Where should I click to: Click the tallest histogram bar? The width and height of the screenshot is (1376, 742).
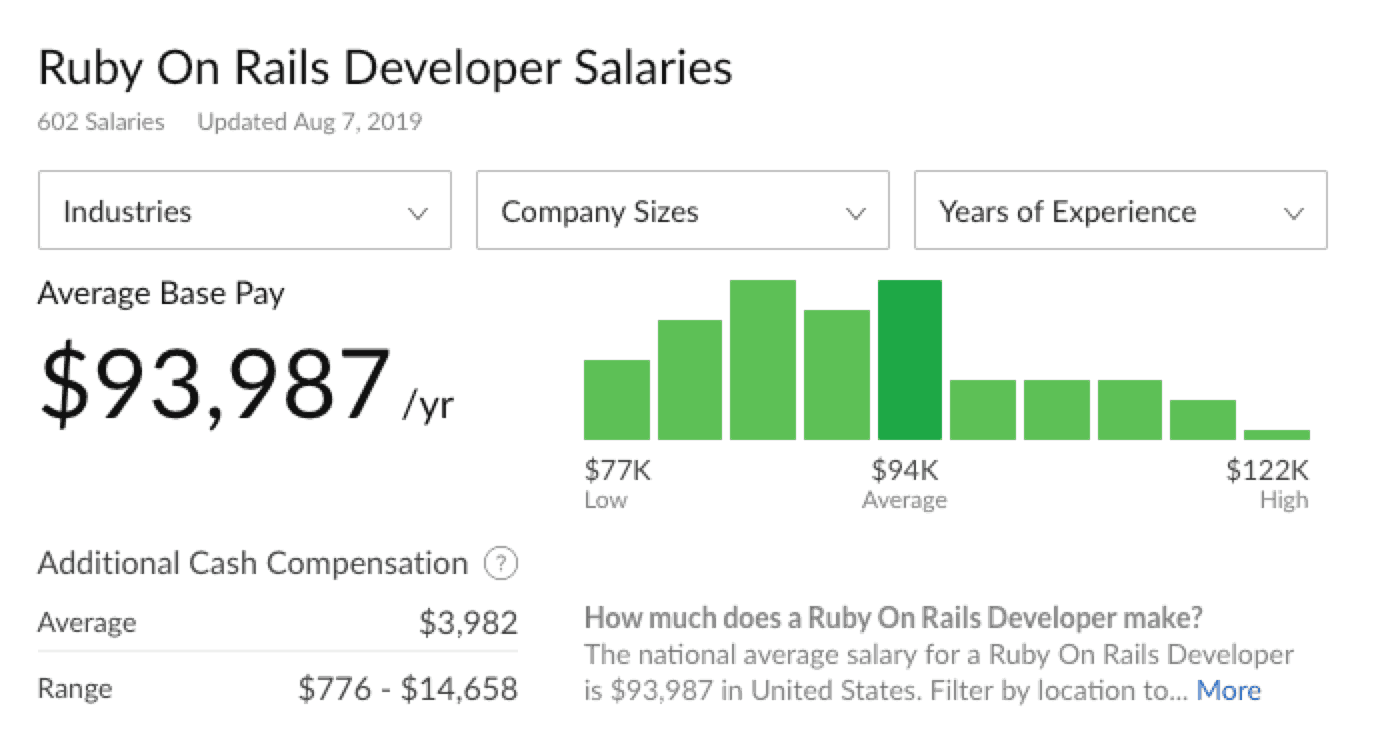pyautogui.click(x=763, y=360)
